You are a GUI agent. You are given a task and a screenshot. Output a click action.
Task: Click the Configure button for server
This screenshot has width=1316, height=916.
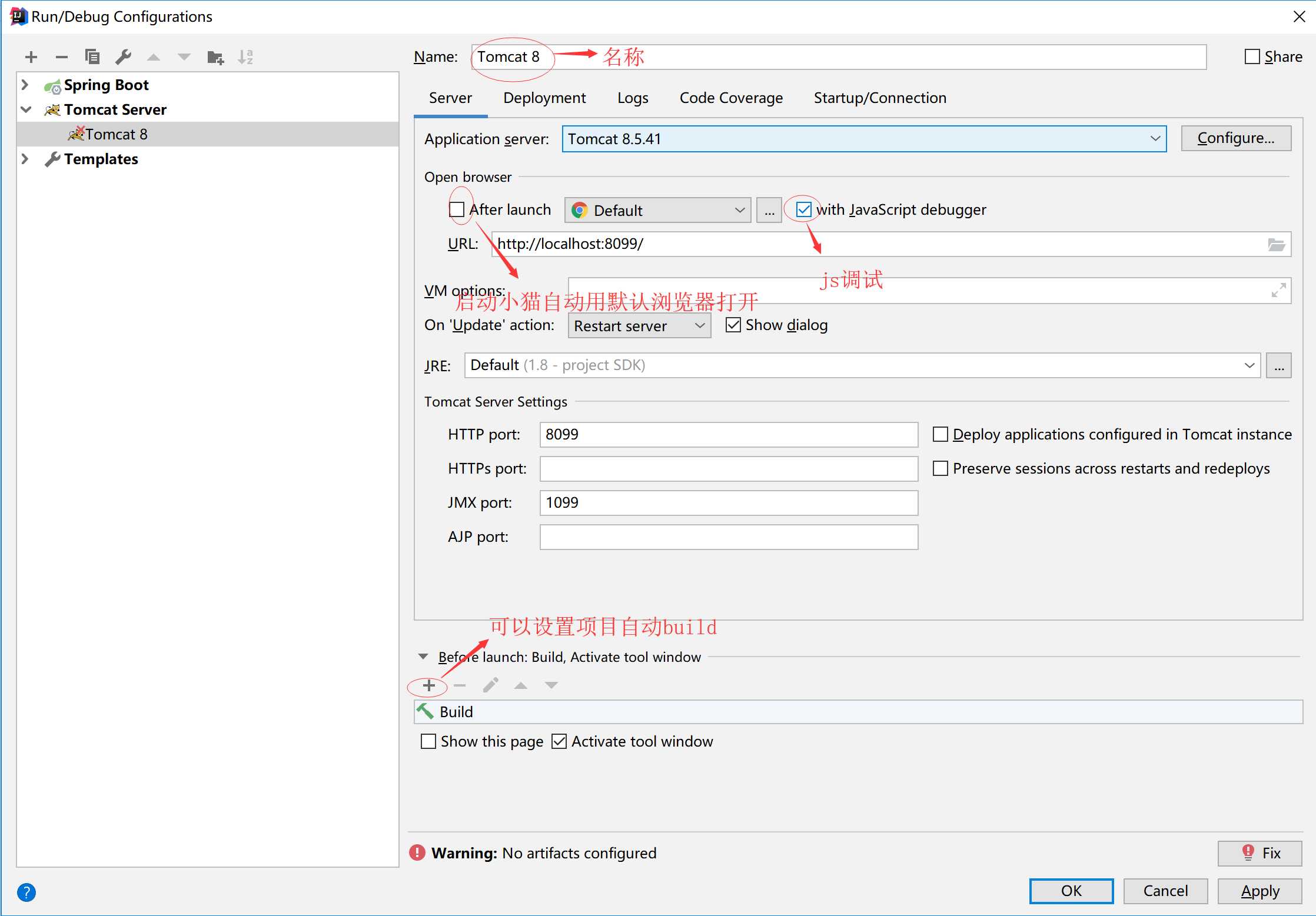tap(1239, 139)
